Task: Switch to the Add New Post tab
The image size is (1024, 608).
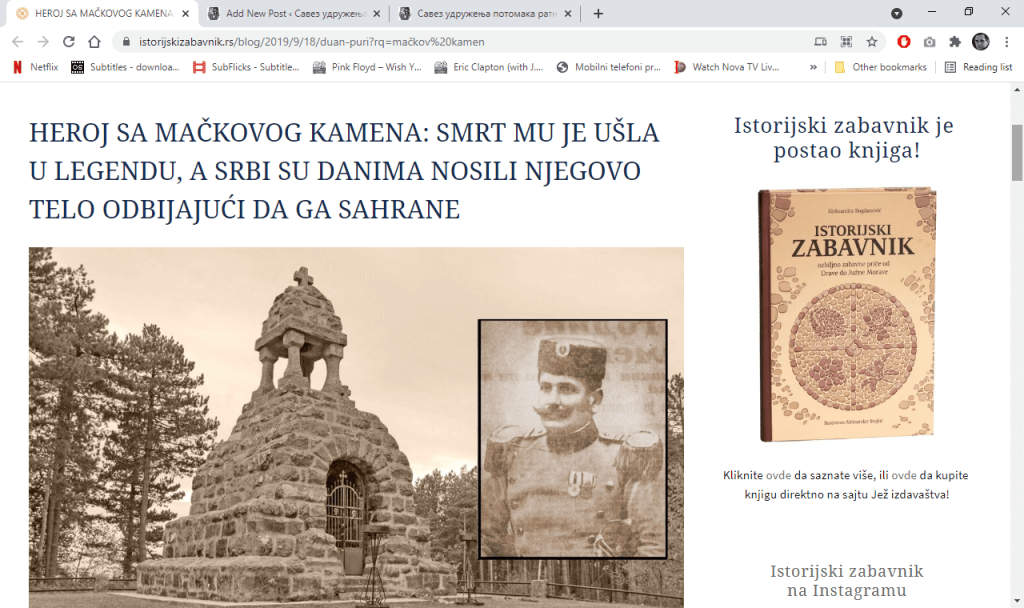Action: (285, 14)
